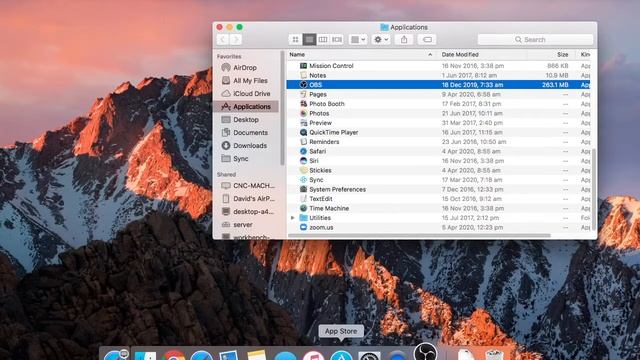Open Documents in the sidebar
The height and width of the screenshot is (360, 640).
(250, 133)
